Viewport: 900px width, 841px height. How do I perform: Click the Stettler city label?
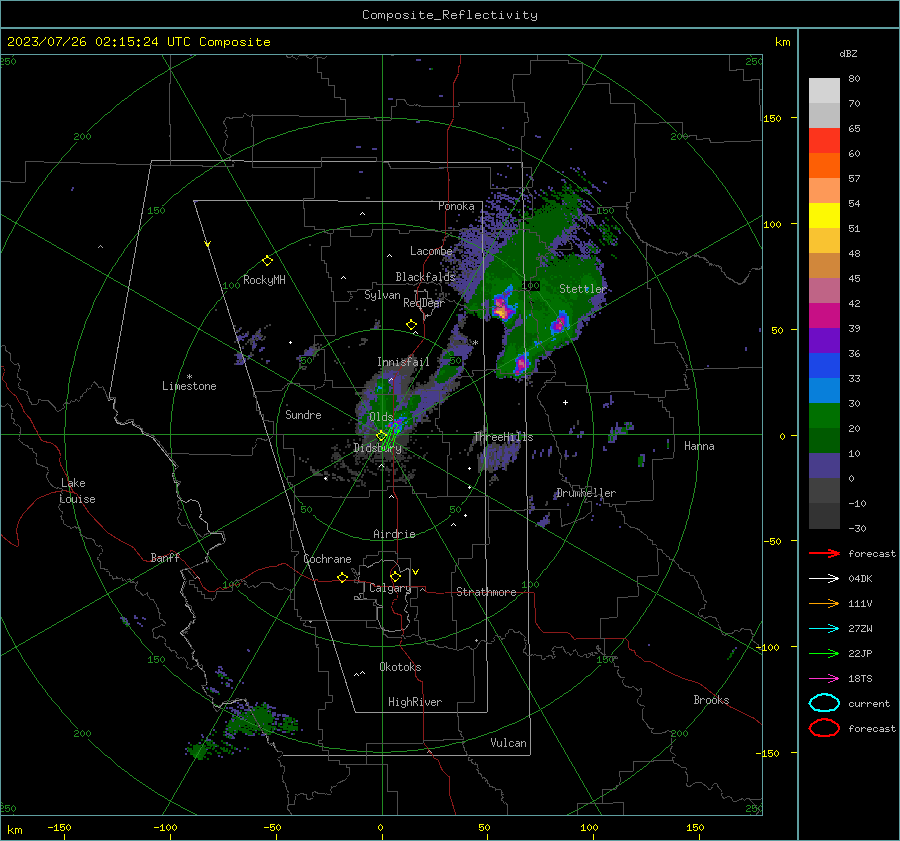[x=583, y=289]
